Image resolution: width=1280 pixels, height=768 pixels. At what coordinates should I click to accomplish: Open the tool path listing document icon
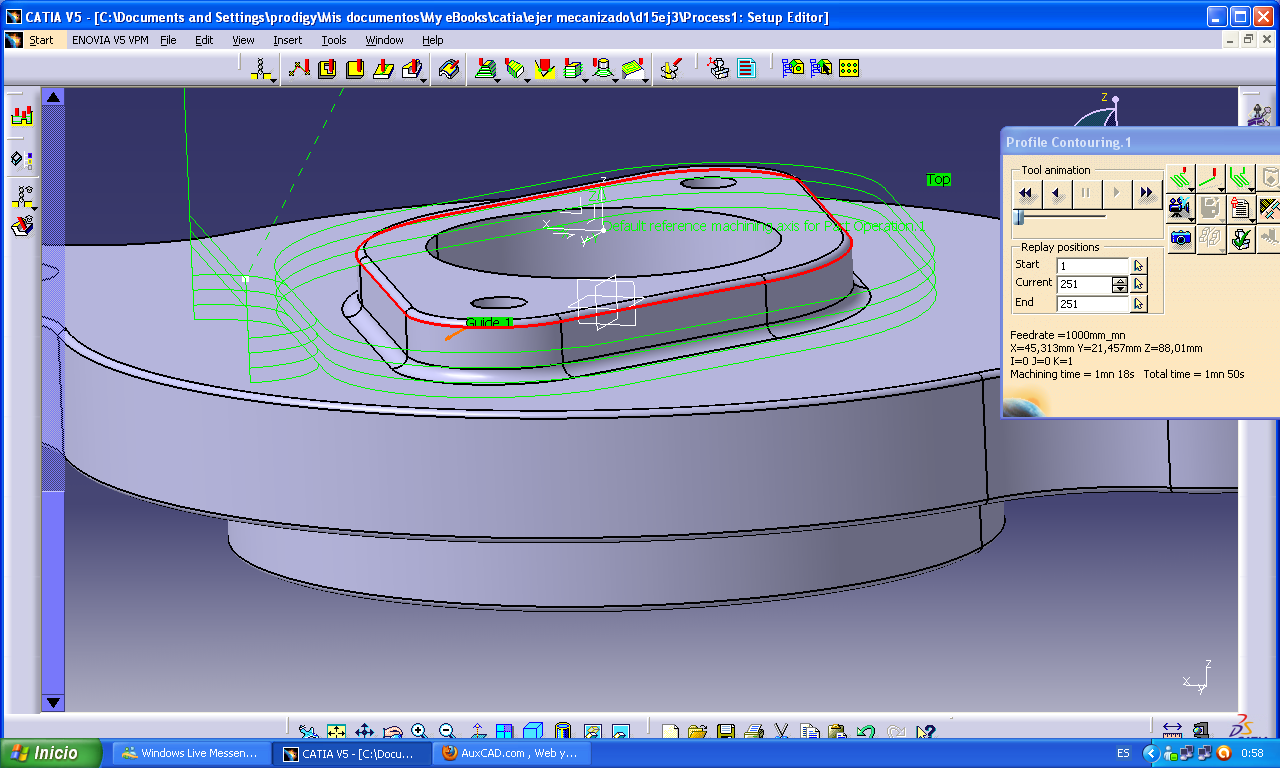[x=1240, y=208]
